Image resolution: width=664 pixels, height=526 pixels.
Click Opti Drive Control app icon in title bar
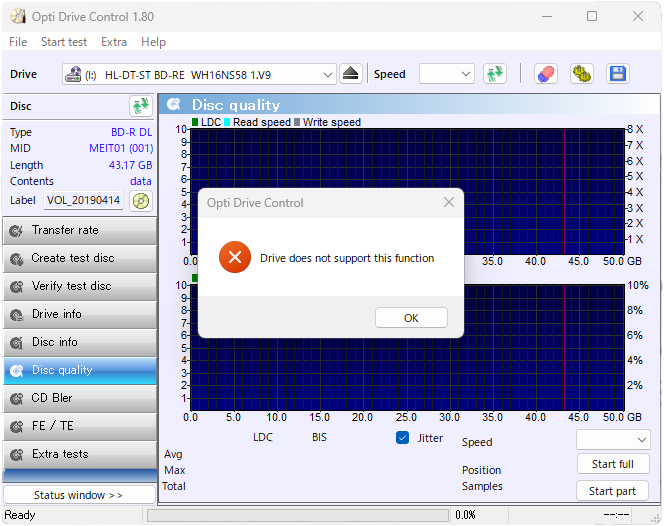pyautogui.click(x=18, y=17)
